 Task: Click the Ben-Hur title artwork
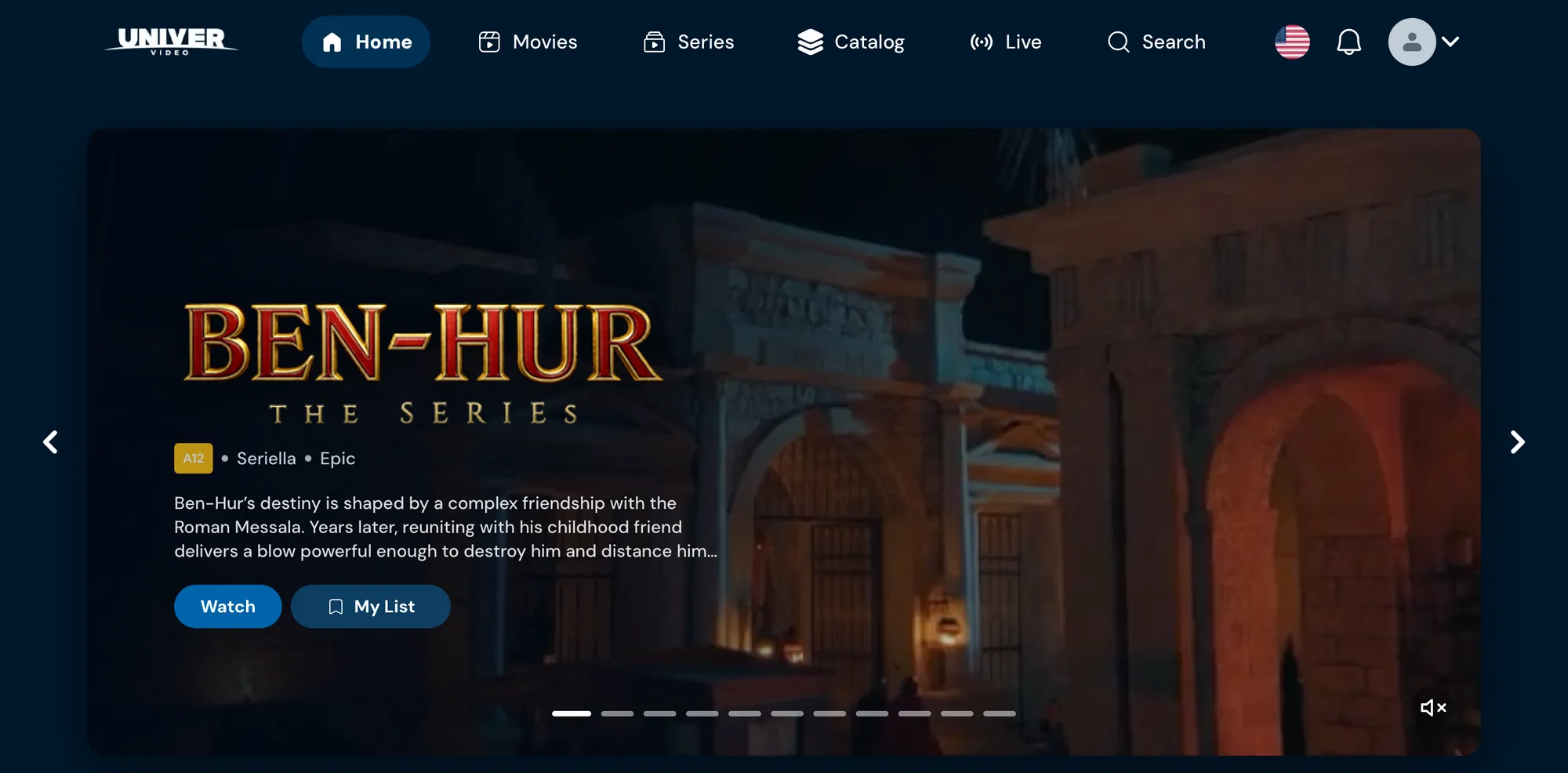pos(423,365)
